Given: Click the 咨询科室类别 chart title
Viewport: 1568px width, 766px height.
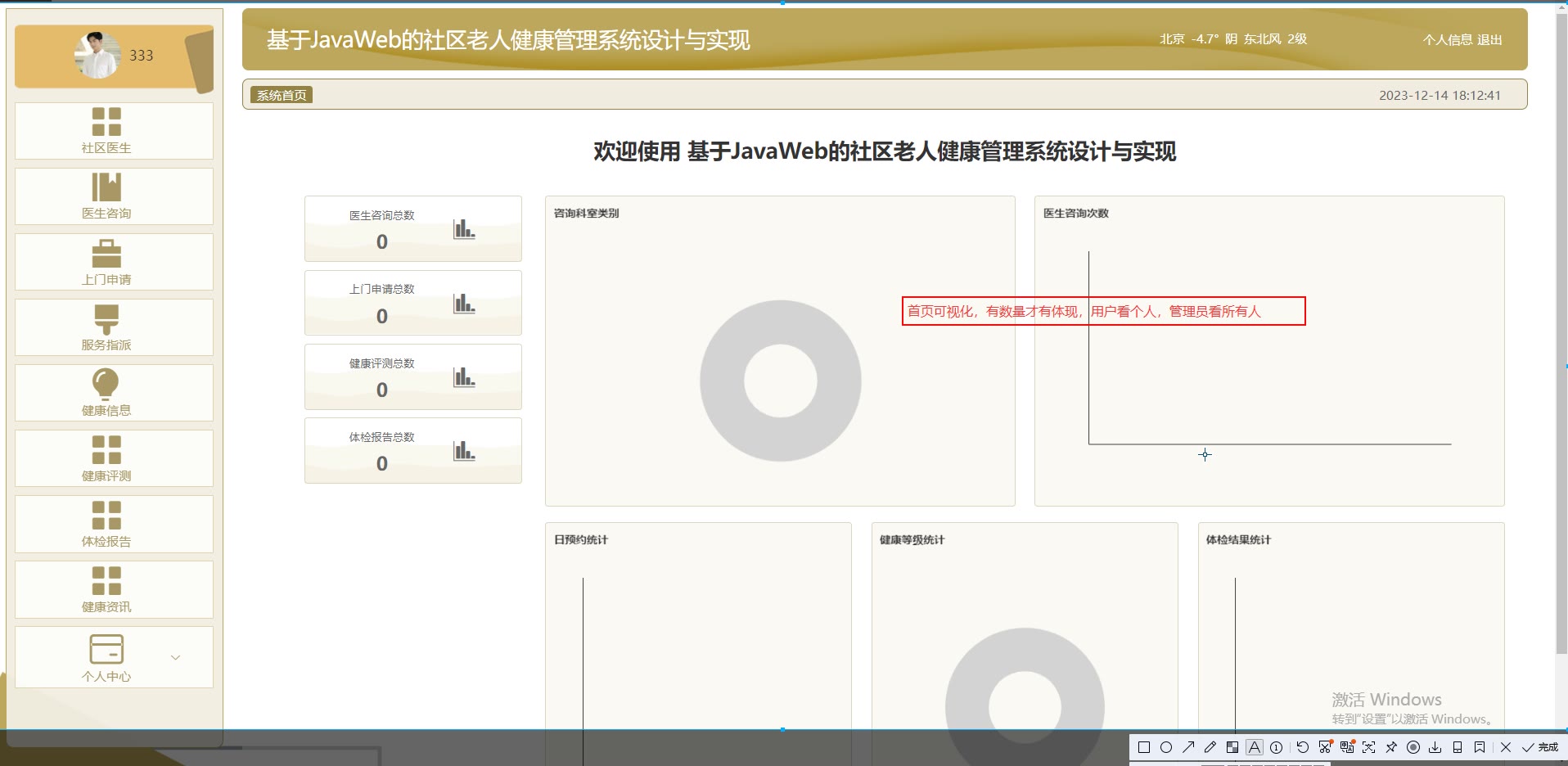Looking at the screenshot, I should 587,213.
